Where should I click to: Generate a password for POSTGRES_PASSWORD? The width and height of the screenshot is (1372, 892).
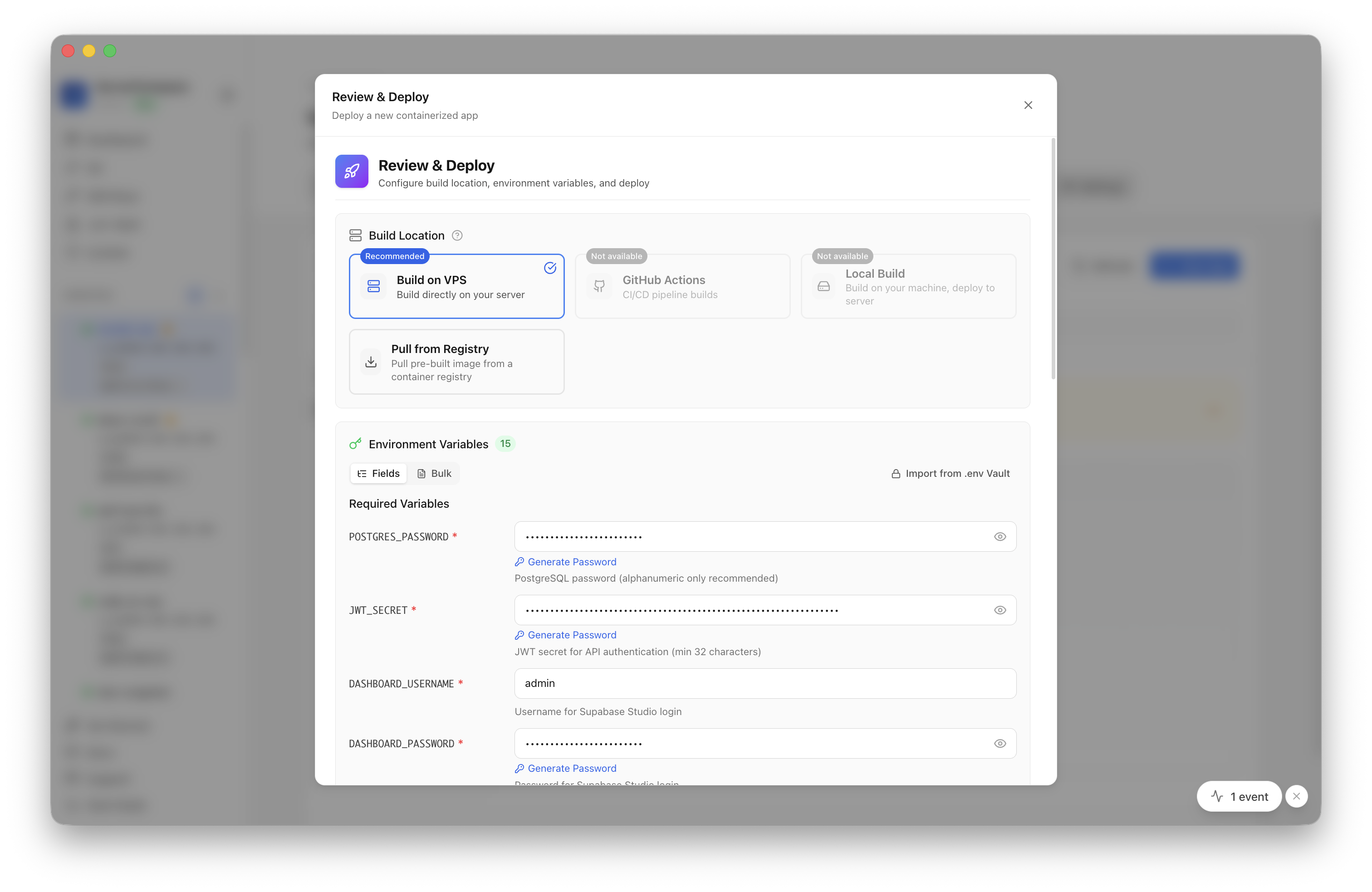click(x=565, y=562)
